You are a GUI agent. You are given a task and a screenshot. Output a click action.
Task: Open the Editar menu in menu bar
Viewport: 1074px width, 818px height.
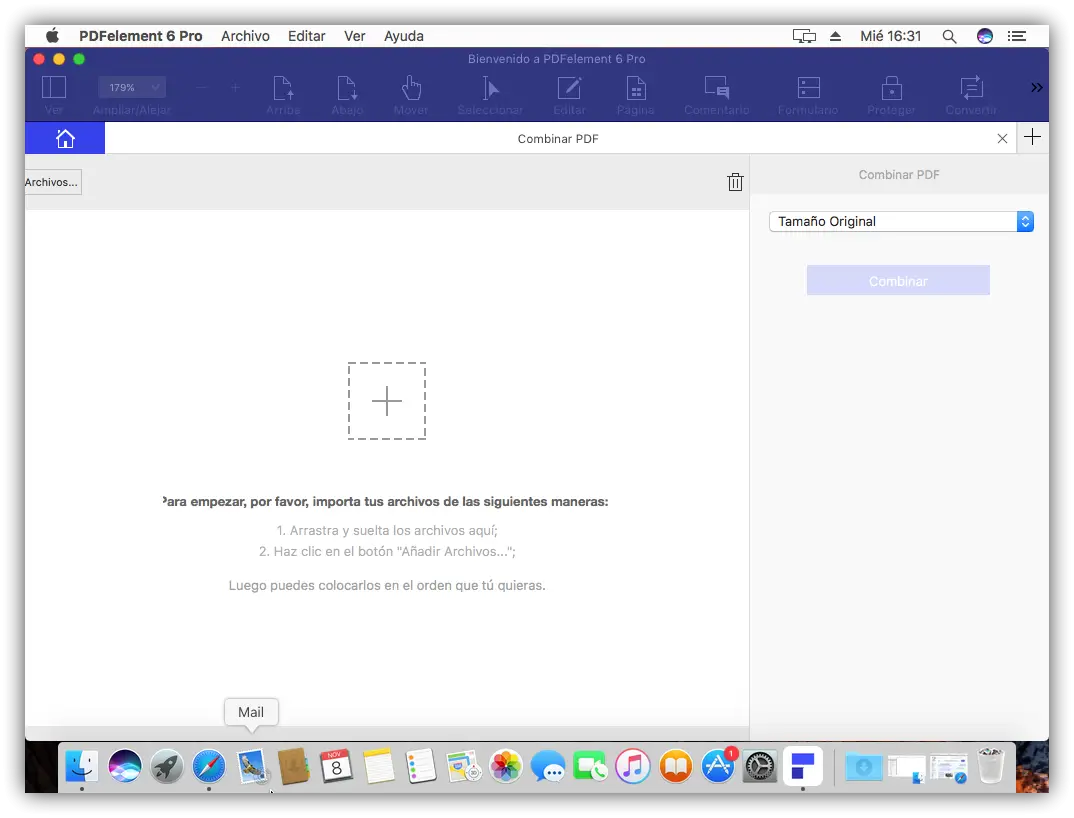click(x=306, y=36)
